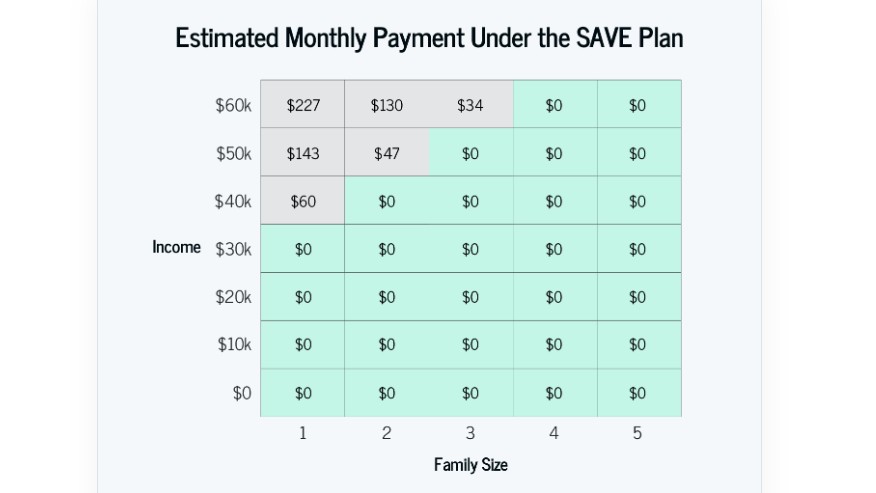The width and height of the screenshot is (876, 493).
Task: Select the $130 payment cell
Action: pyautogui.click(x=387, y=105)
